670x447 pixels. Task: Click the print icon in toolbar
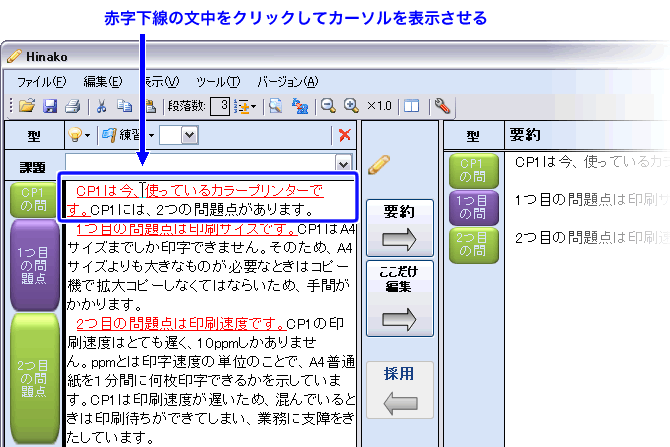click(x=73, y=106)
